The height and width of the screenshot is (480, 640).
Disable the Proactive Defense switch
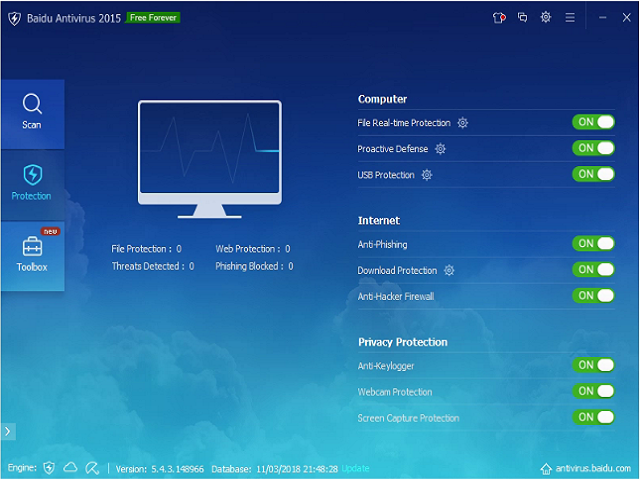click(593, 148)
